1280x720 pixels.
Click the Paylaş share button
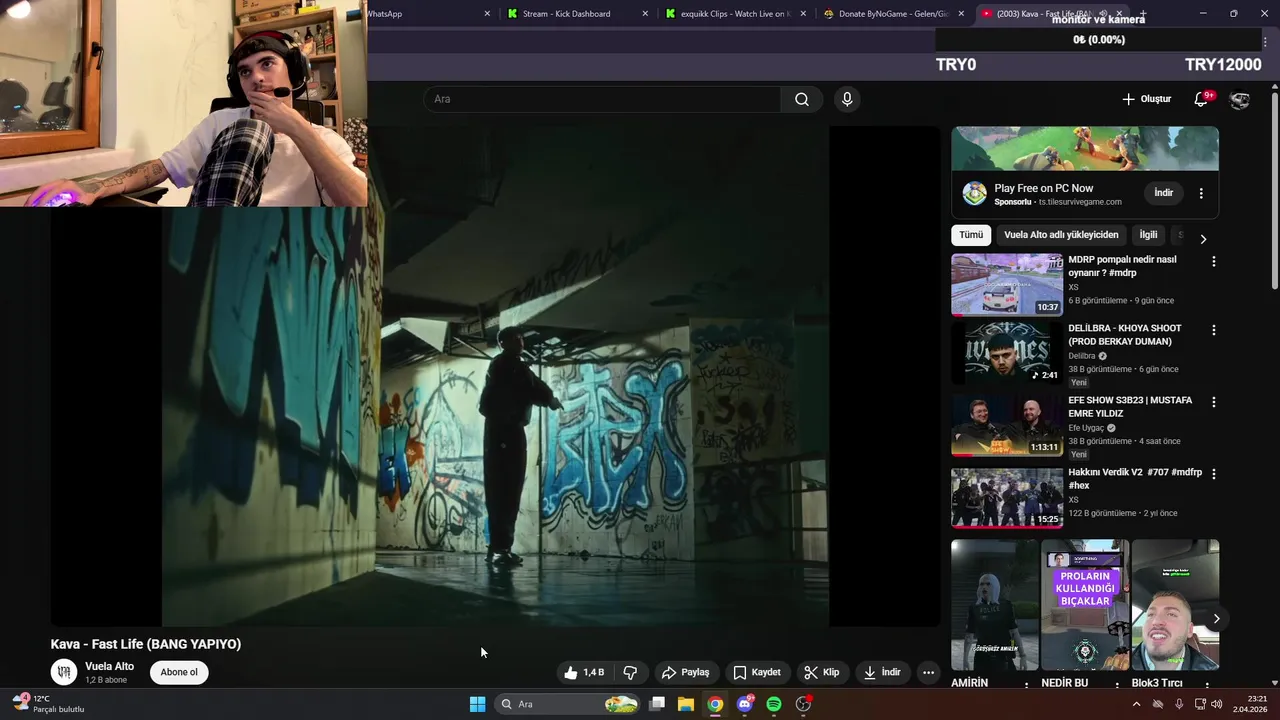(685, 672)
